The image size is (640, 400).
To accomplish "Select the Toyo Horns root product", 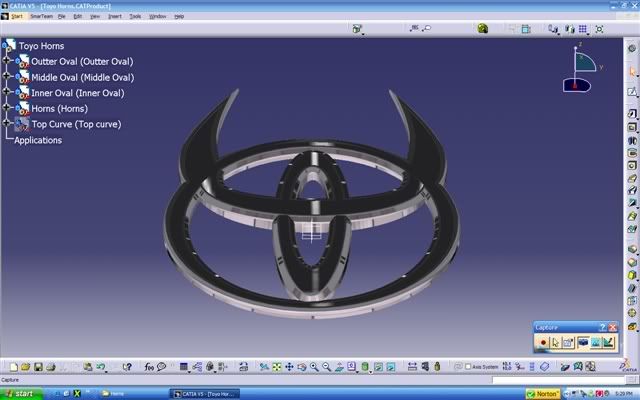I will click(41, 46).
